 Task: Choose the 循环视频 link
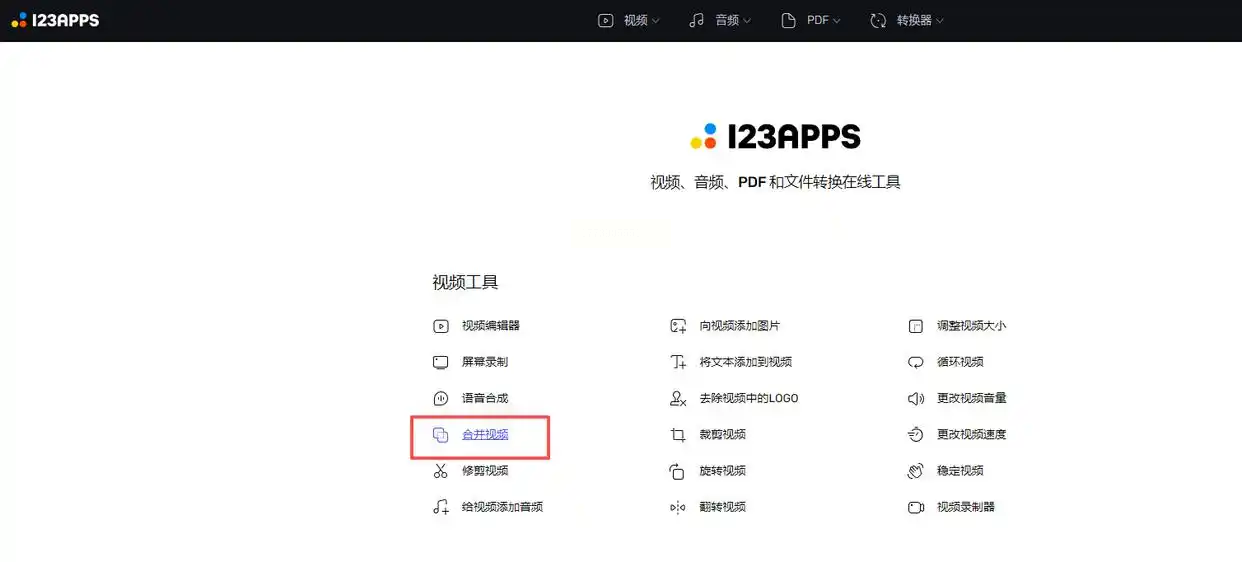click(x=960, y=362)
